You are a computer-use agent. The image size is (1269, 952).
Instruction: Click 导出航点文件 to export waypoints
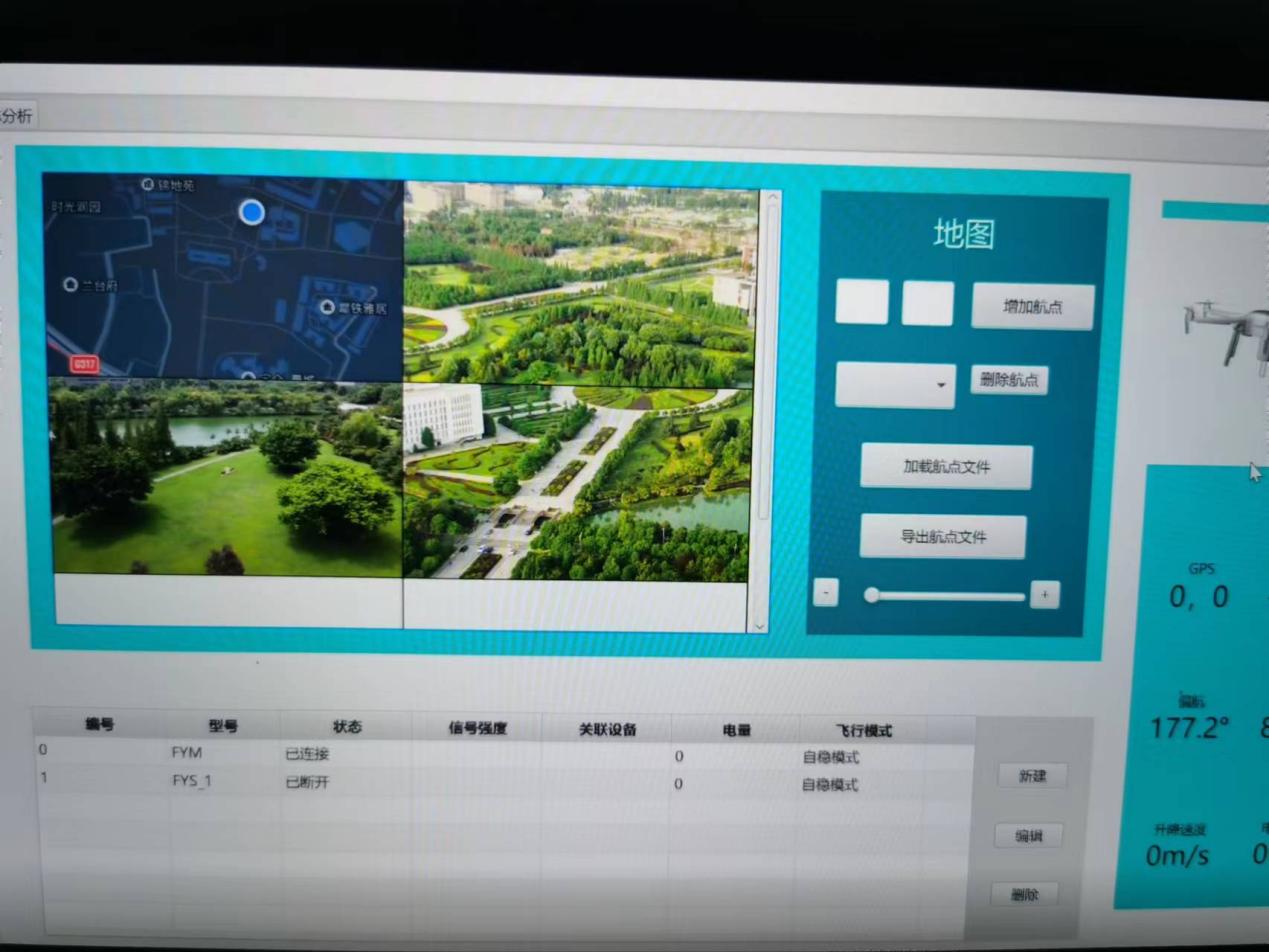[943, 537]
